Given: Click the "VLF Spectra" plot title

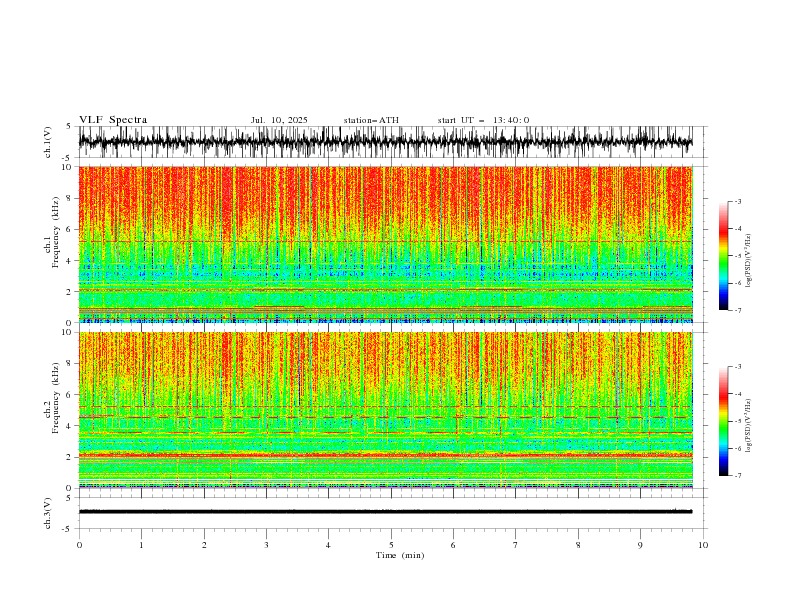Looking at the screenshot, I should (113, 120).
